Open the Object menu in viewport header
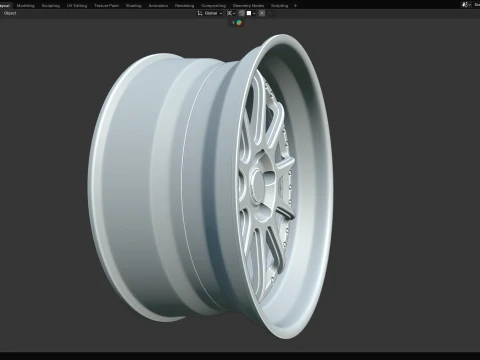The height and width of the screenshot is (360, 480). coord(10,13)
